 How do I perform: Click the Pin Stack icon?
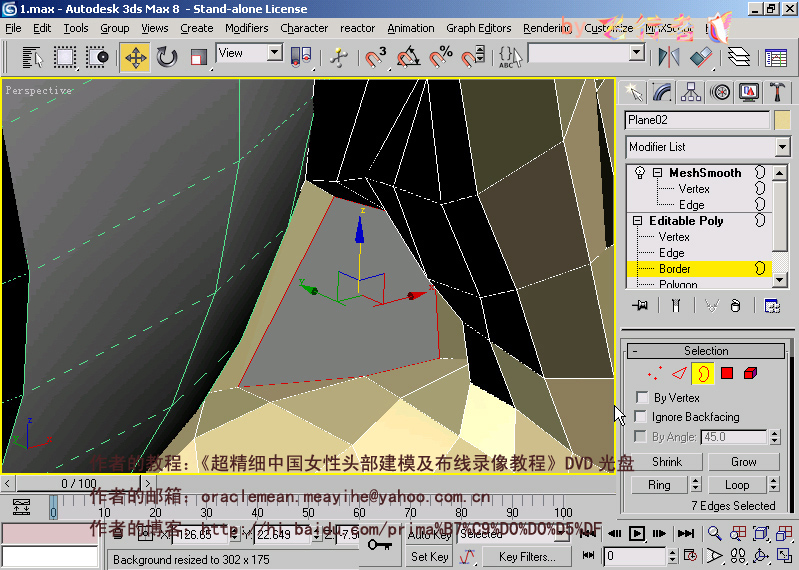640,306
